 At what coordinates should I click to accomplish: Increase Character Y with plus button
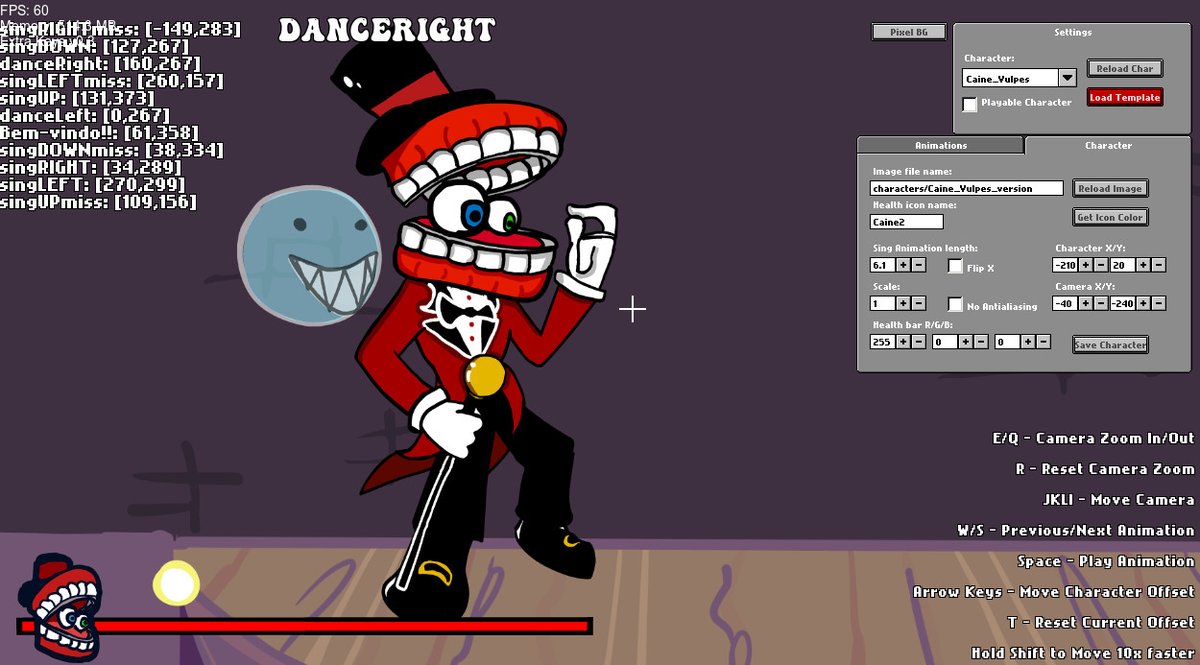1143,265
